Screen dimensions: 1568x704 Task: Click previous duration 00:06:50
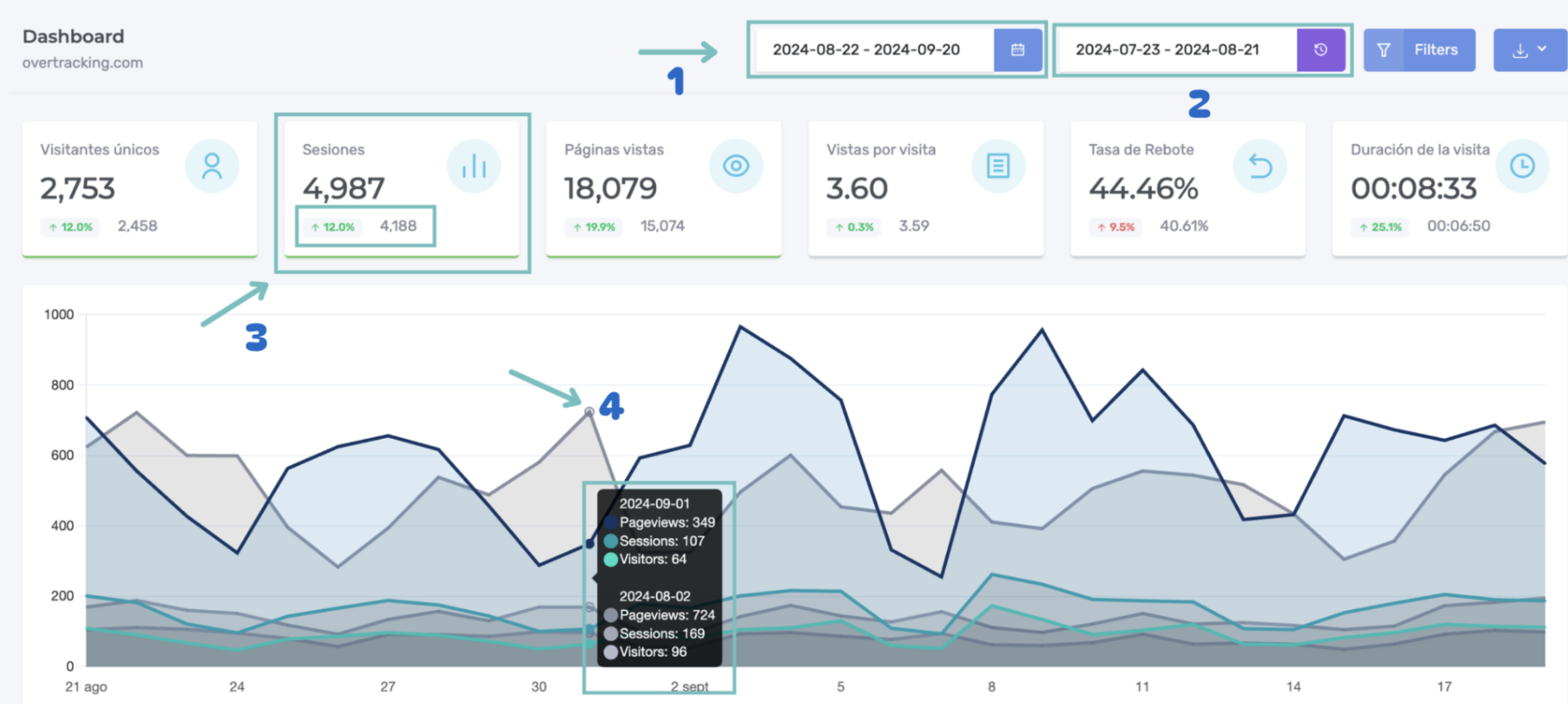click(1459, 226)
